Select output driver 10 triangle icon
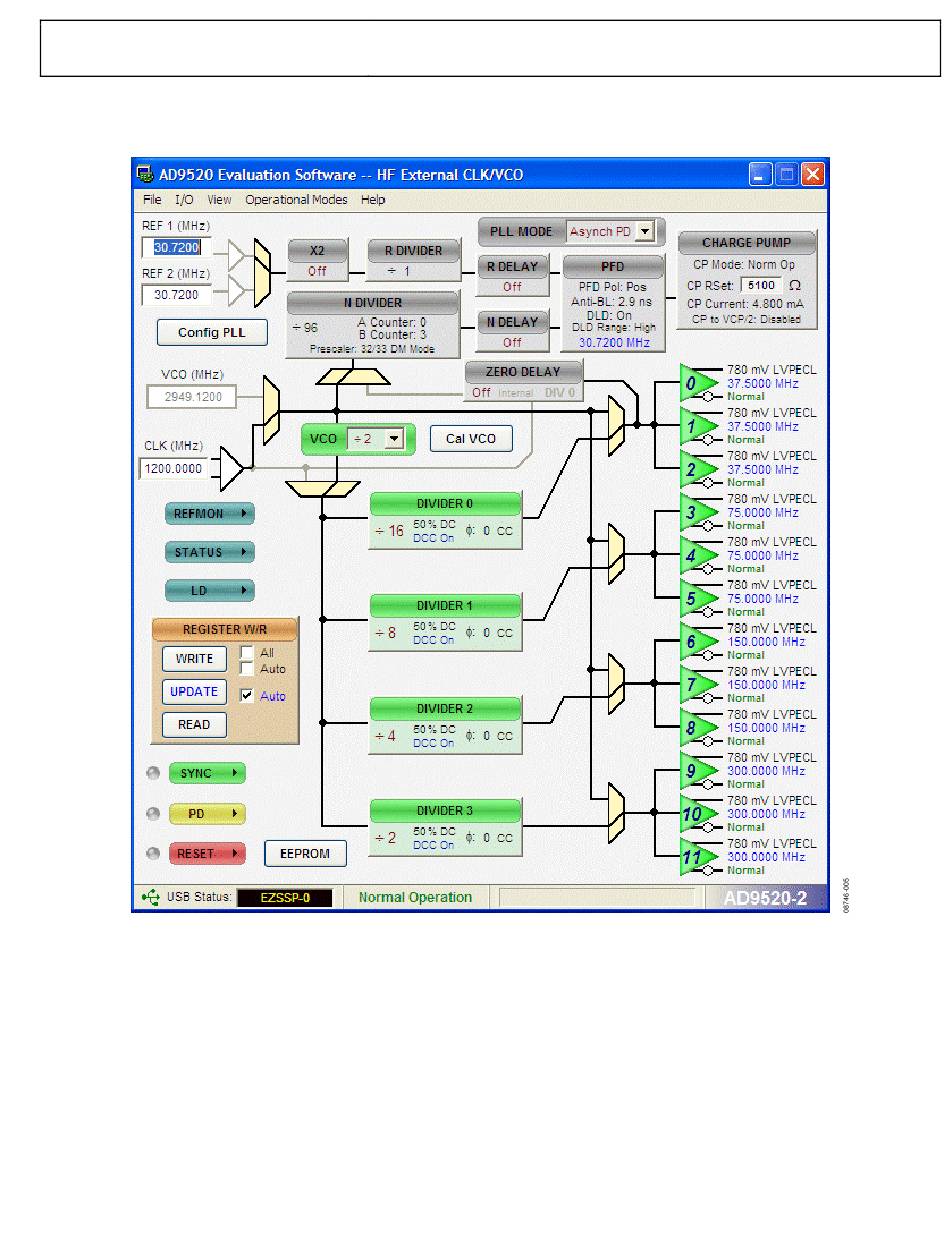The width and height of the screenshot is (950, 1254). tap(697, 814)
